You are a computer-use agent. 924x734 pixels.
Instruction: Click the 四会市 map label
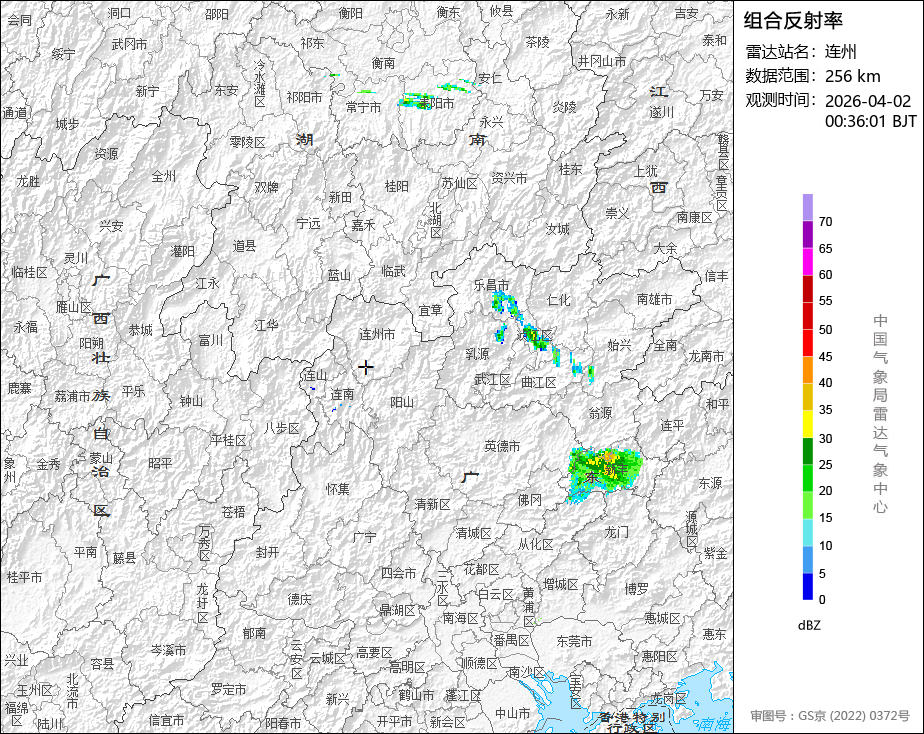tap(398, 573)
